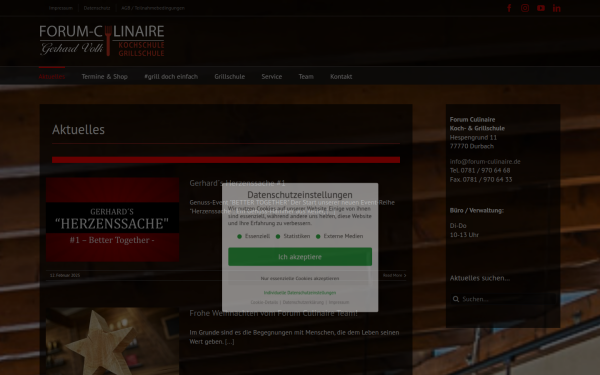Toggle the Statistiken cookie option
Image resolution: width=600 pixels, height=375 pixels.
tap(293, 236)
